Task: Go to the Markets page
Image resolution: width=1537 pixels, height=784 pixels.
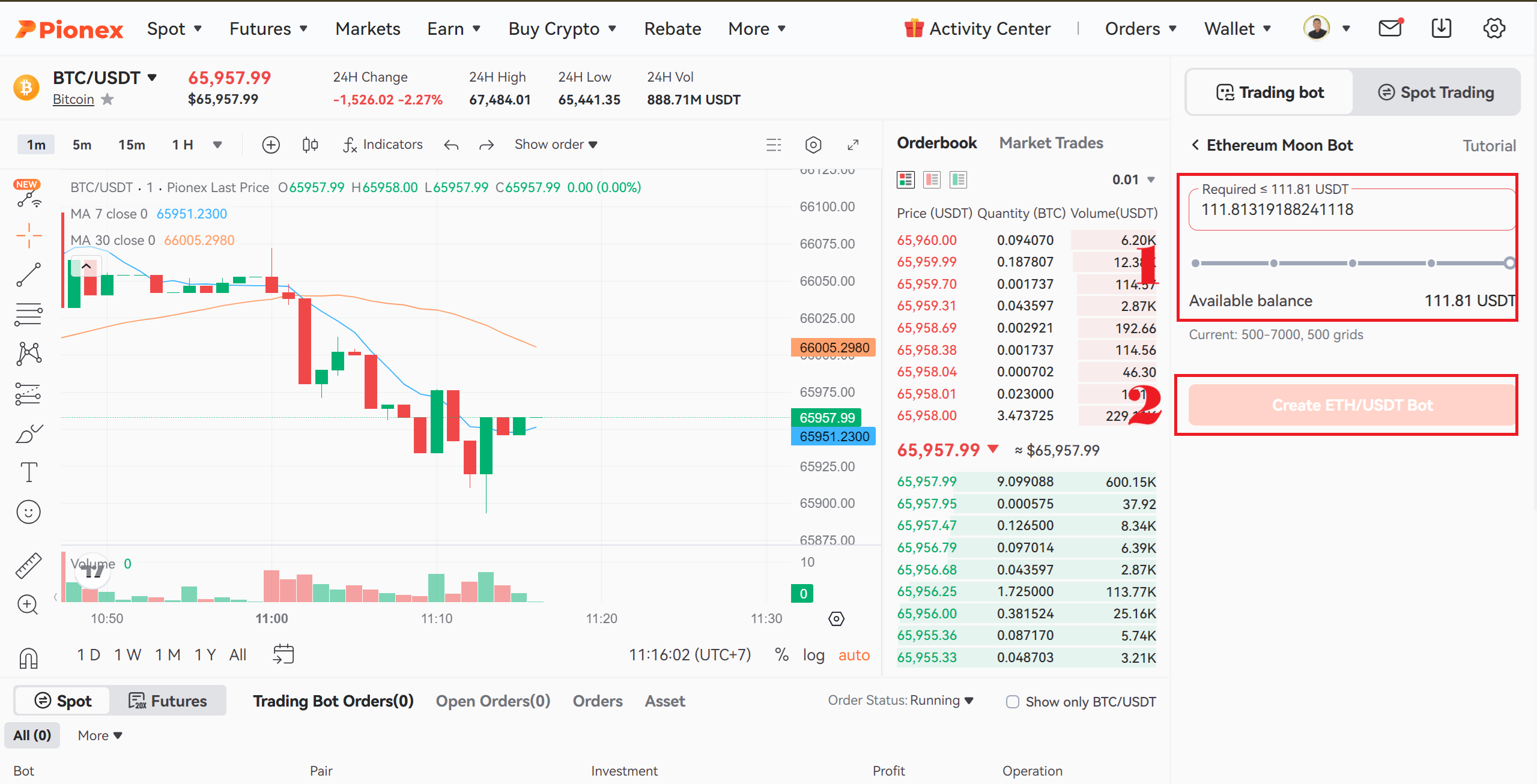Action: 368,29
